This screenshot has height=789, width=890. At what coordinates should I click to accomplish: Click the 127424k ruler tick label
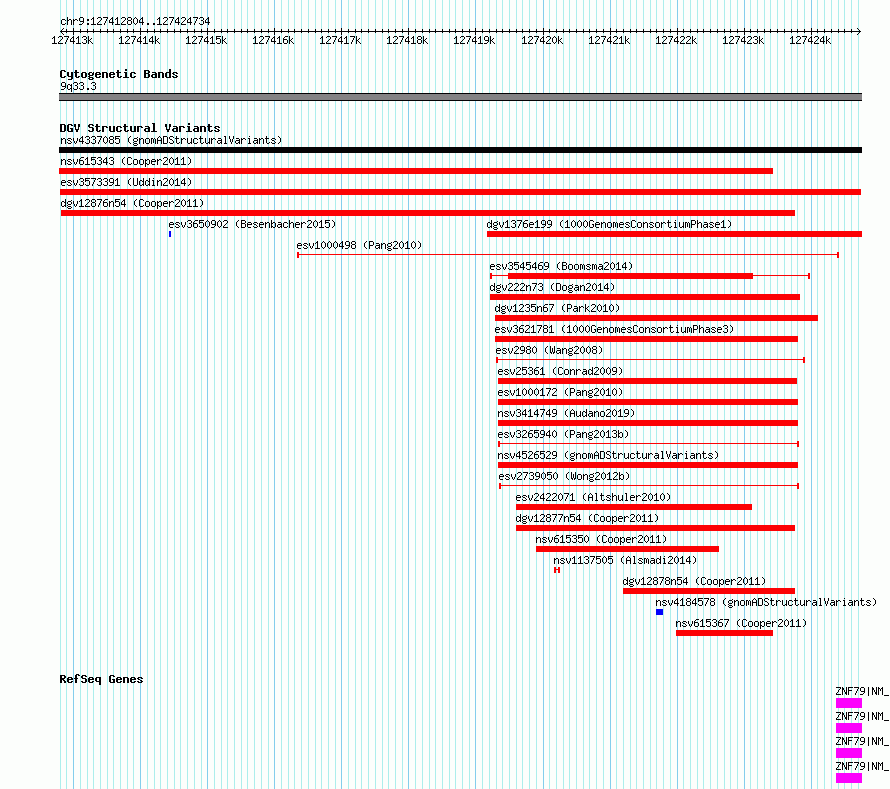(810, 40)
